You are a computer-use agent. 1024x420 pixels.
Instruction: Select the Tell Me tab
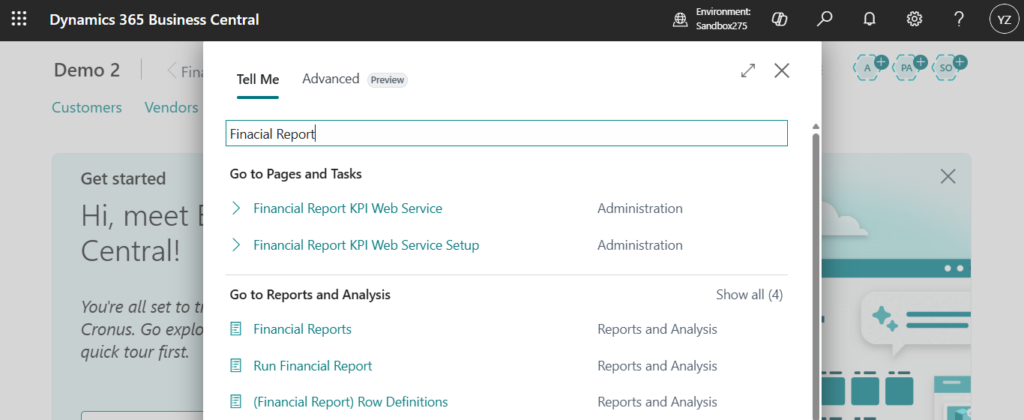[258, 79]
